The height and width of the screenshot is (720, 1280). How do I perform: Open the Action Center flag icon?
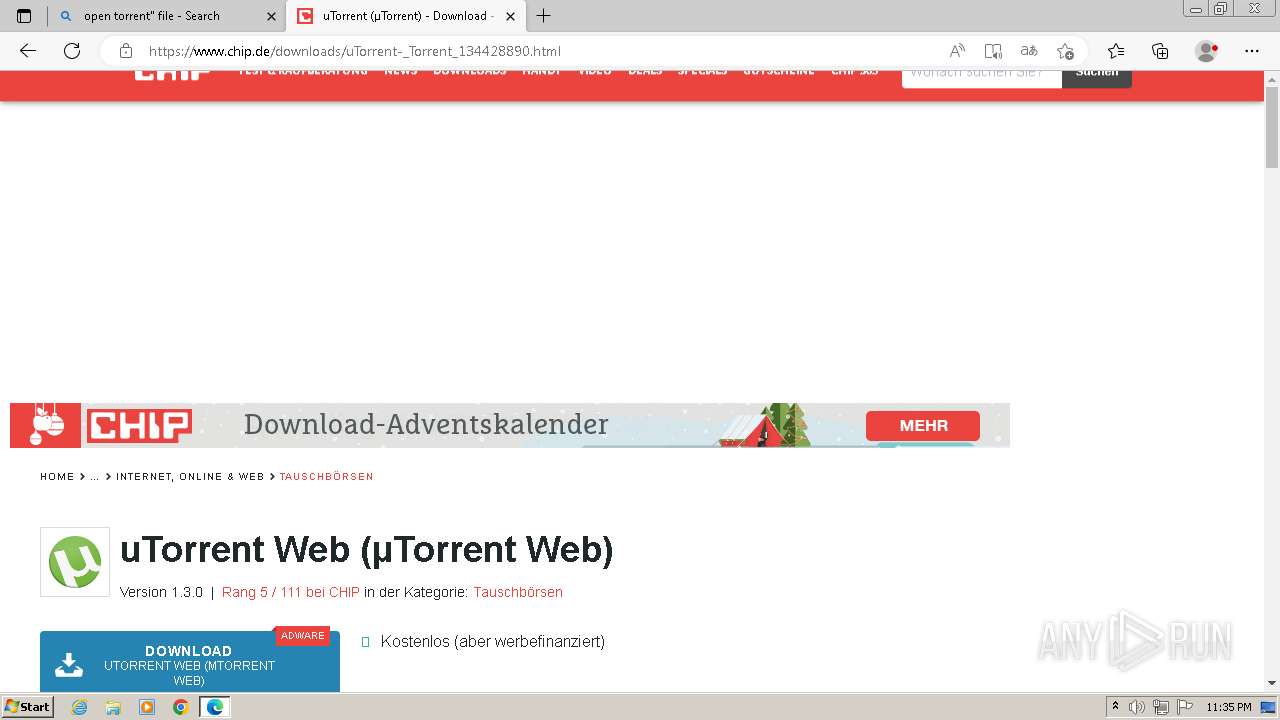point(1184,707)
